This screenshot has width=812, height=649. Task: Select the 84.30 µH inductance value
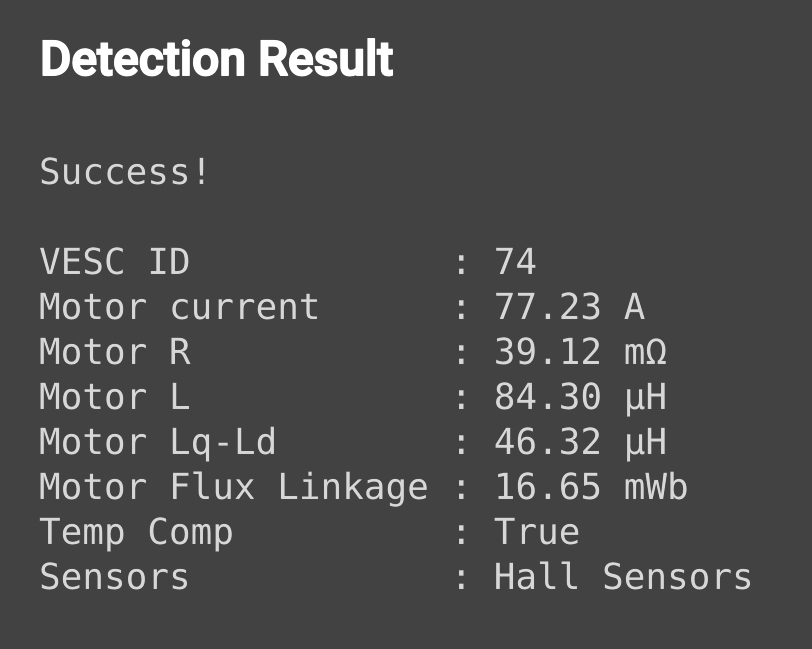click(580, 397)
